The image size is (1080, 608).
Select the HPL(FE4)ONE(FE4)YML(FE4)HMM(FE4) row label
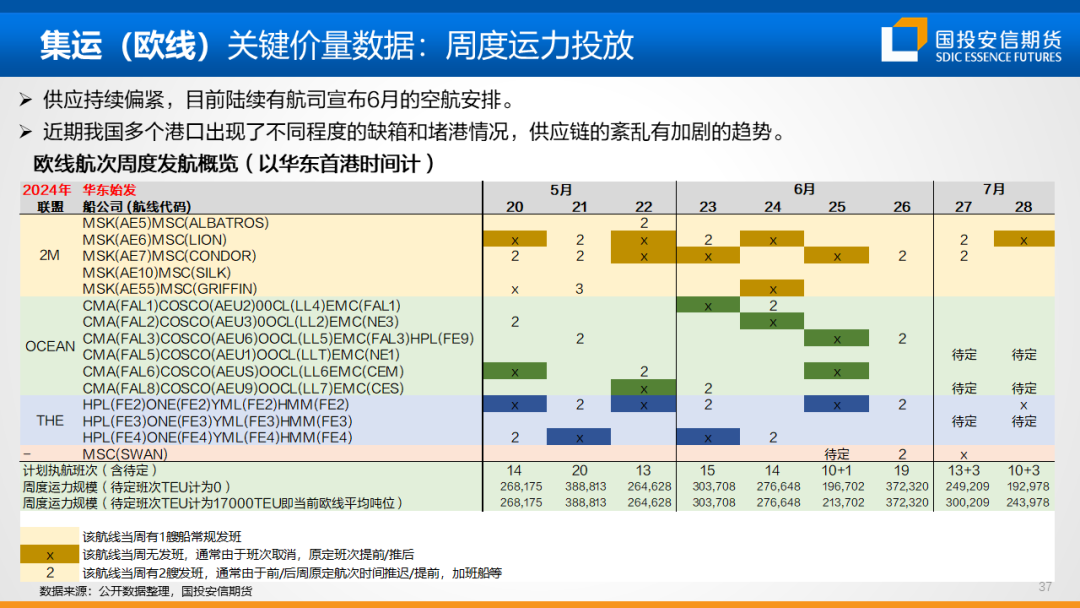tap(218, 438)
